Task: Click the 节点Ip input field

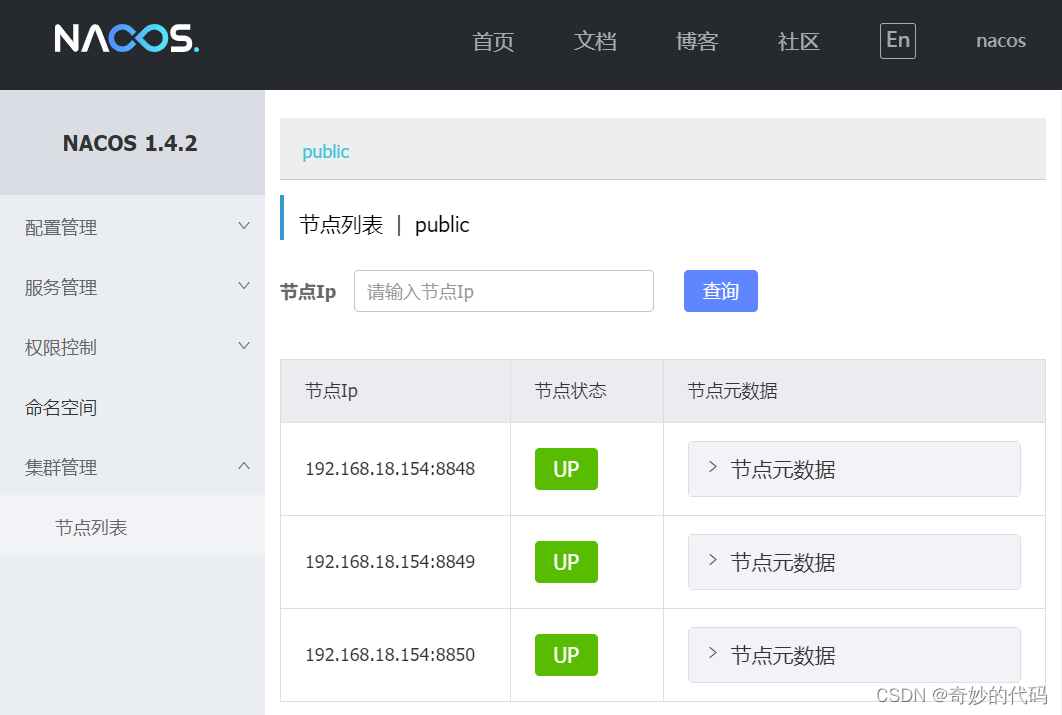Action: point(503,290)
